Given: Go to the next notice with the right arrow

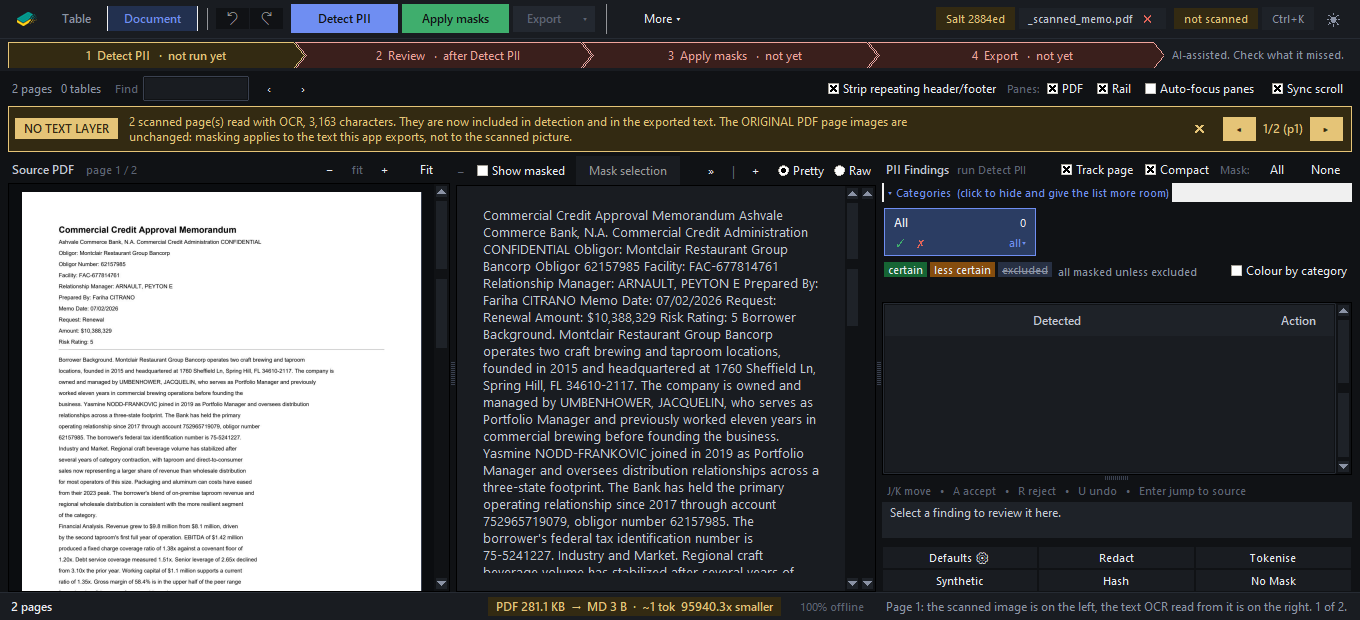Looking at the screenshot, I should point(1326,129).
